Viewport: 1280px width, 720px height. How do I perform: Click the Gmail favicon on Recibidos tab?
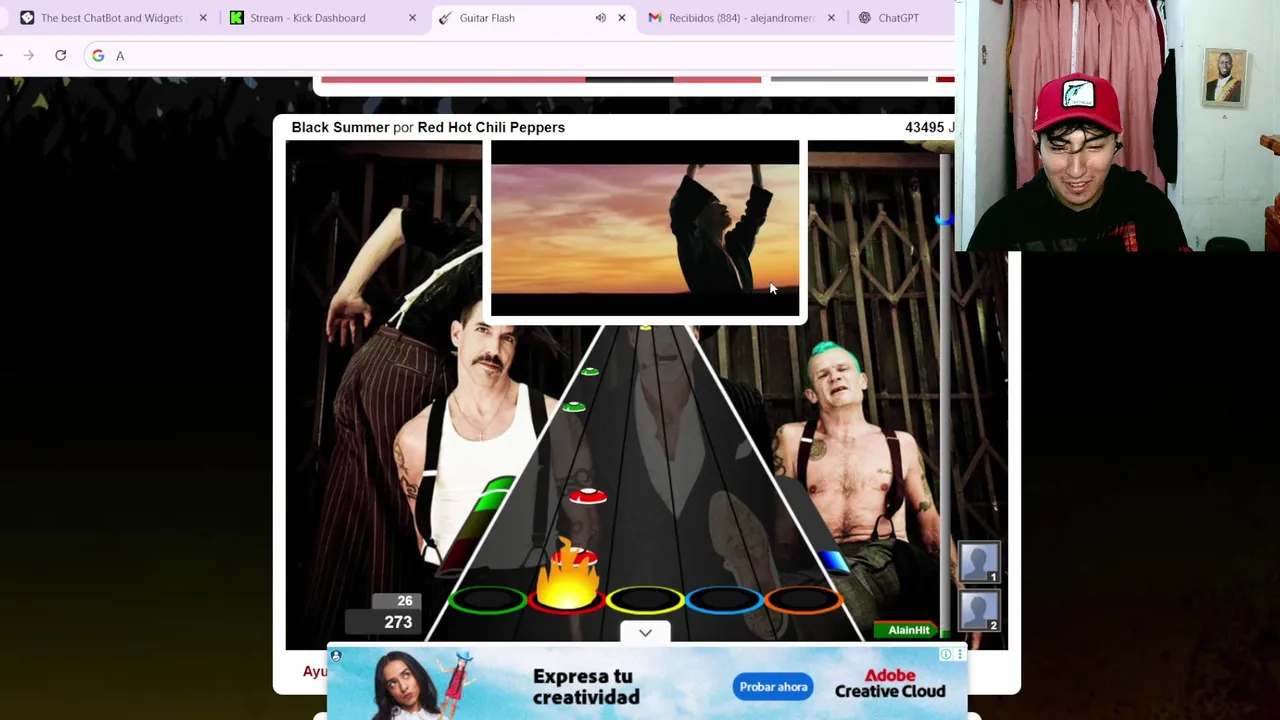(655, 18)
